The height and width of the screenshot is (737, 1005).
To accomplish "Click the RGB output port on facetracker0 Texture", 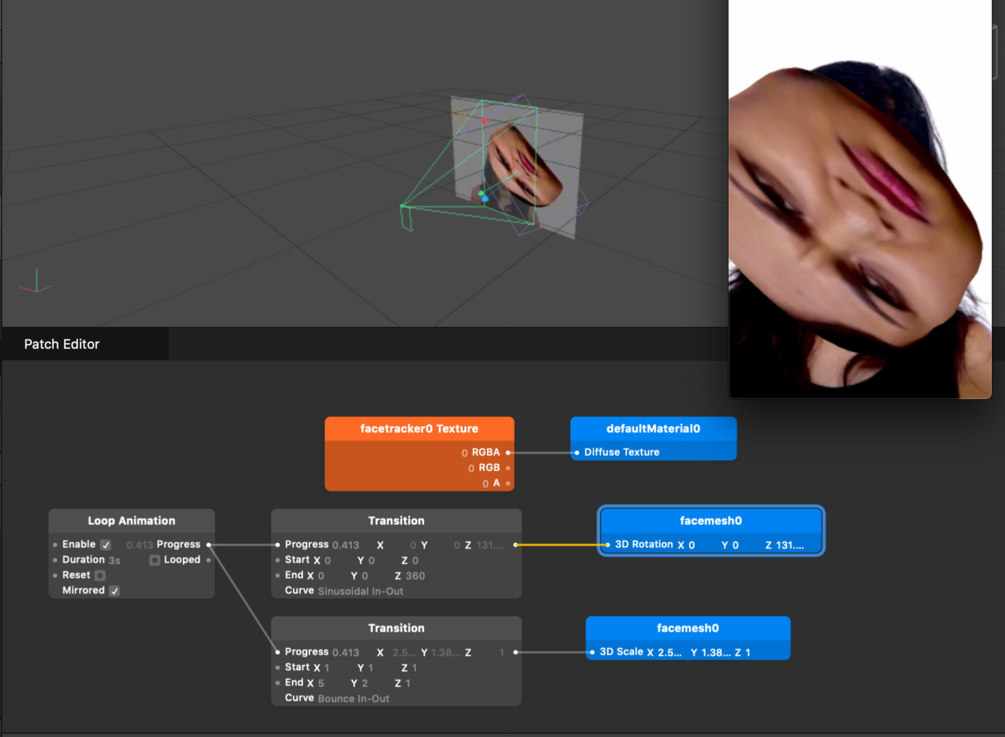I will [x=508, y=467].
